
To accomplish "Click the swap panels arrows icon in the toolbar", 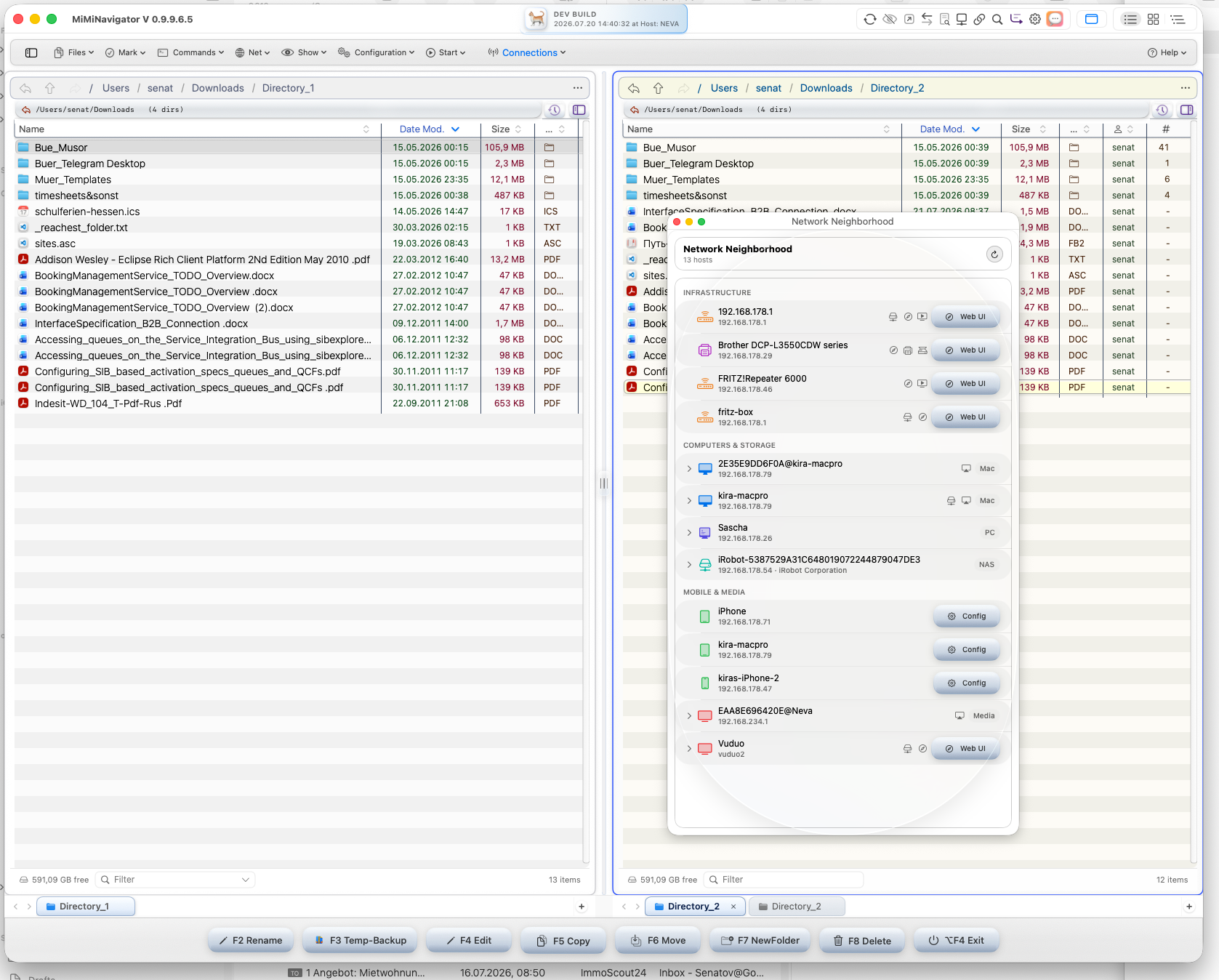I will tap(927, 20).
